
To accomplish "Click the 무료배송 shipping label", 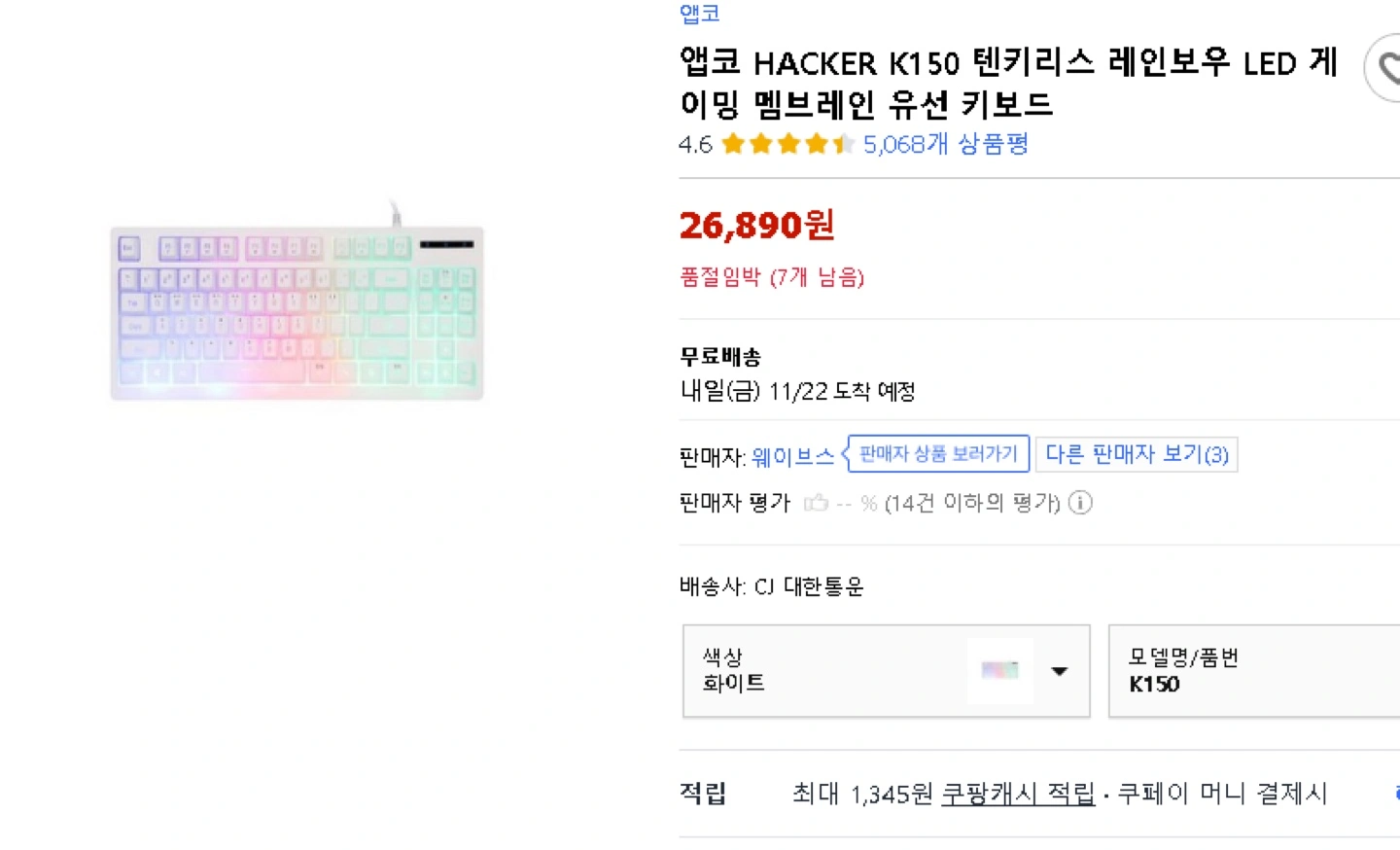I will tap(720, 357).
